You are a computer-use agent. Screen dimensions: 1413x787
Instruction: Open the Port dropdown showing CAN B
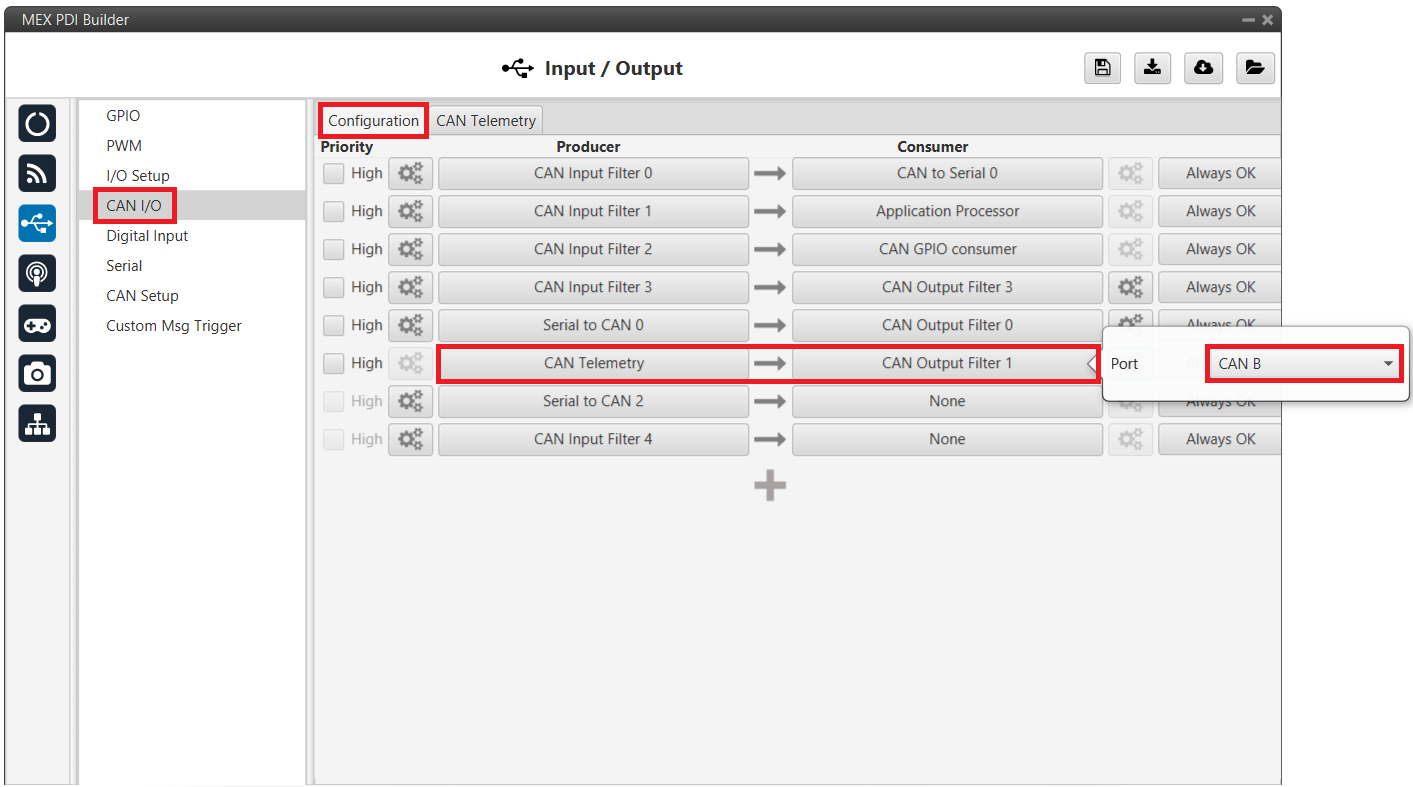[x=1304, y=364]
